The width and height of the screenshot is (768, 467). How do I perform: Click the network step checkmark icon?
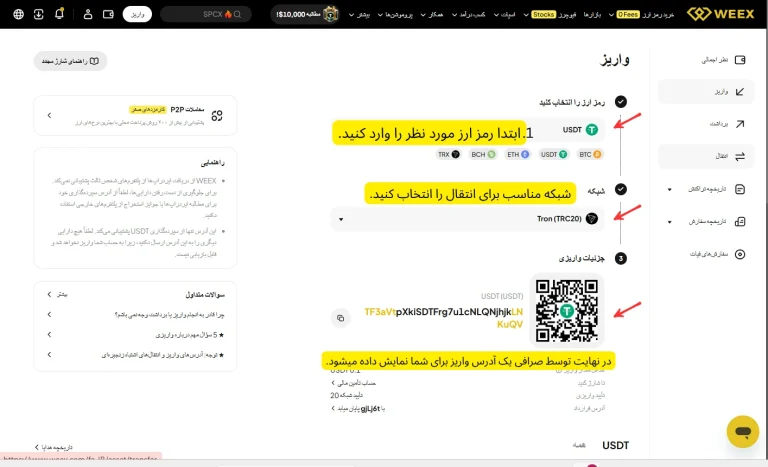pyautogui.click(x=621, y=189)
